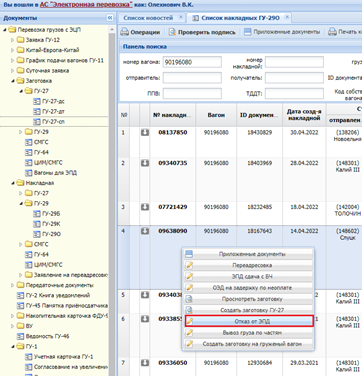Image resolution: width=362 pixels, height=376 pixels.
Task: Collapse the Документы side panel
Action: pyautogui.click(x=110, y=18)
